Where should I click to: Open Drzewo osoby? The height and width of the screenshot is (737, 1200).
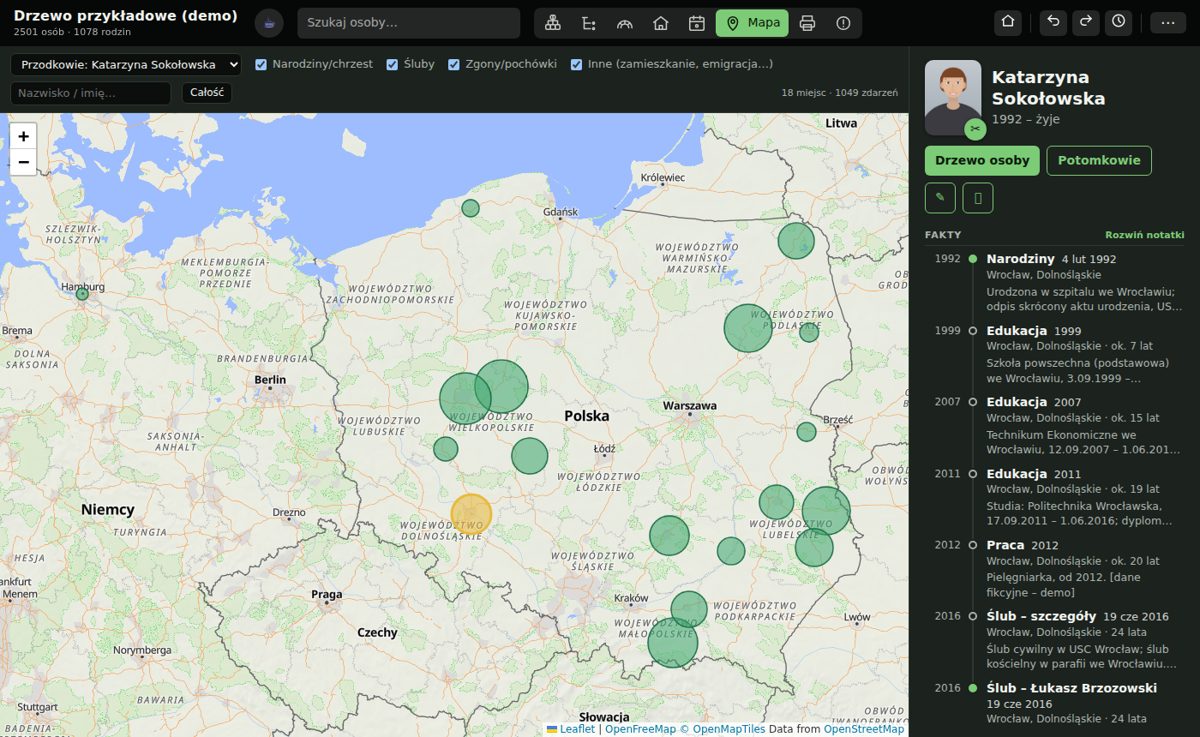[x=982, y=160]
